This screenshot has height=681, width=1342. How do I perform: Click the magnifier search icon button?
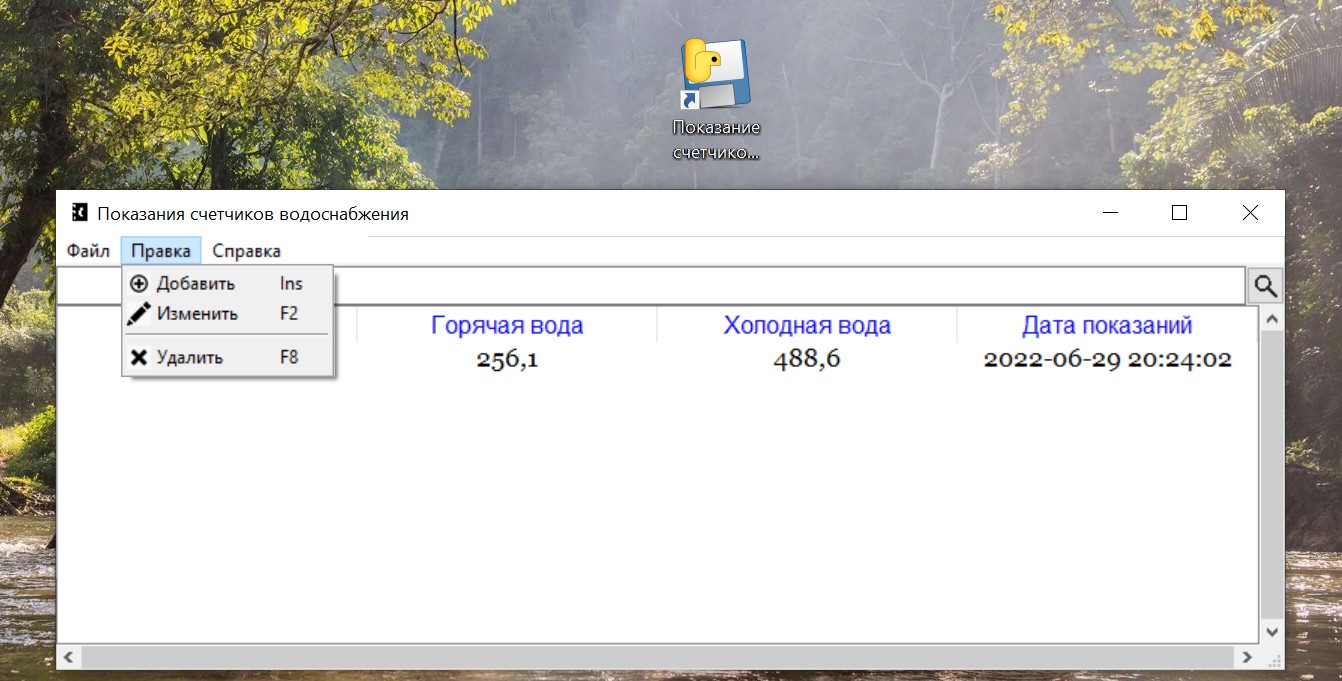[x=1265, y=286]
